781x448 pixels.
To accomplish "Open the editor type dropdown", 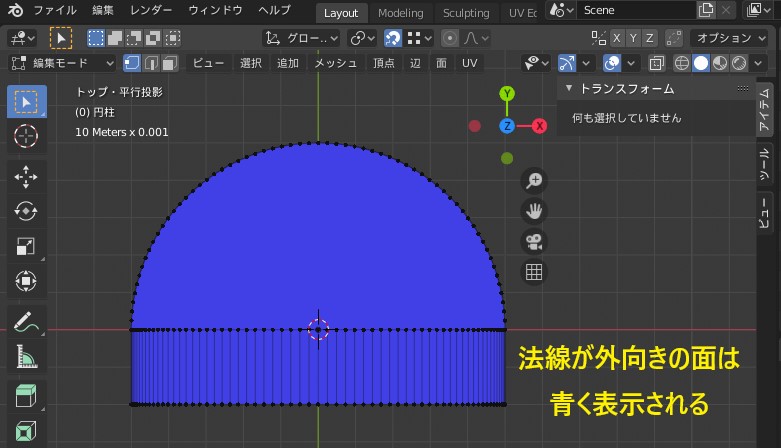I will pos(22,38).
